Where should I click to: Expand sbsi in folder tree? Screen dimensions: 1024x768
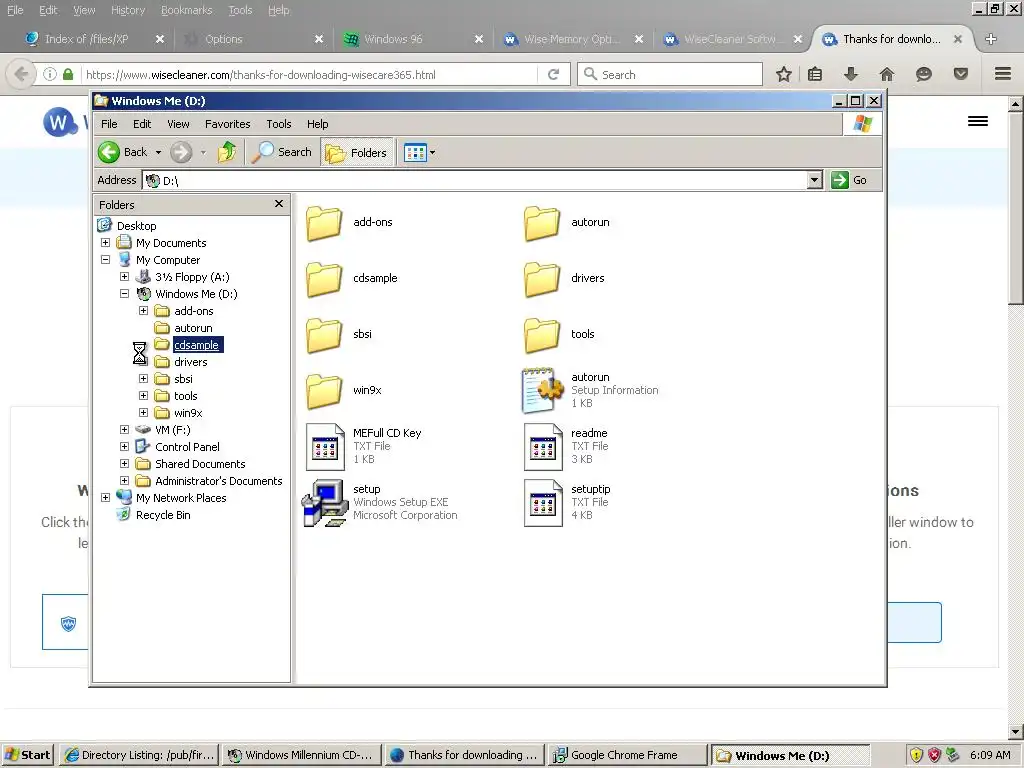pos(143,378)
